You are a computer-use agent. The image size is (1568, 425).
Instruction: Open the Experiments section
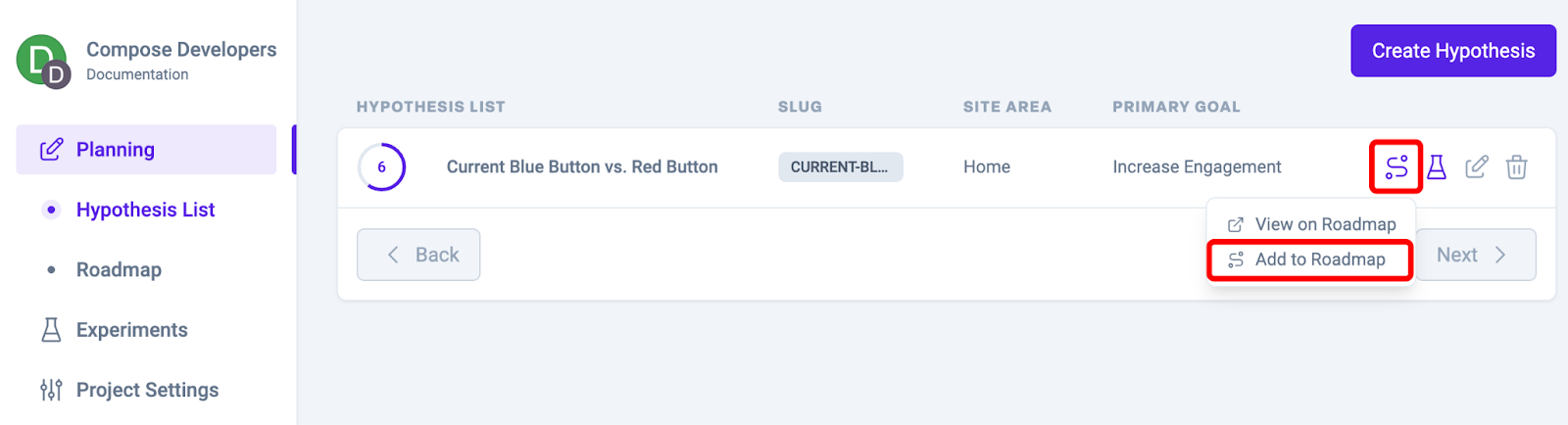click(131, 330)
